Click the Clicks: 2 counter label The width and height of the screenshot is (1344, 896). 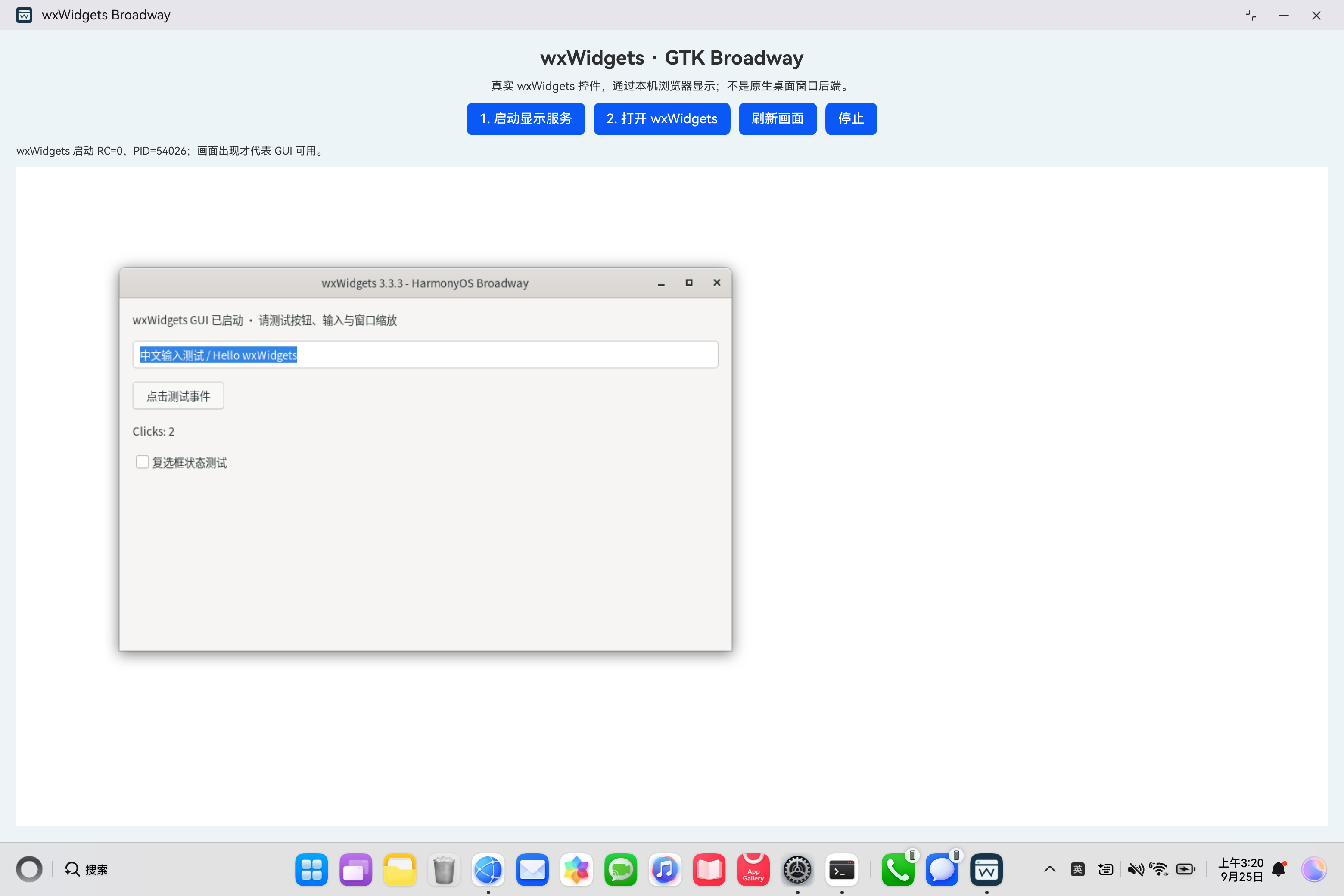pyautogui.click(x=154, y=432)
